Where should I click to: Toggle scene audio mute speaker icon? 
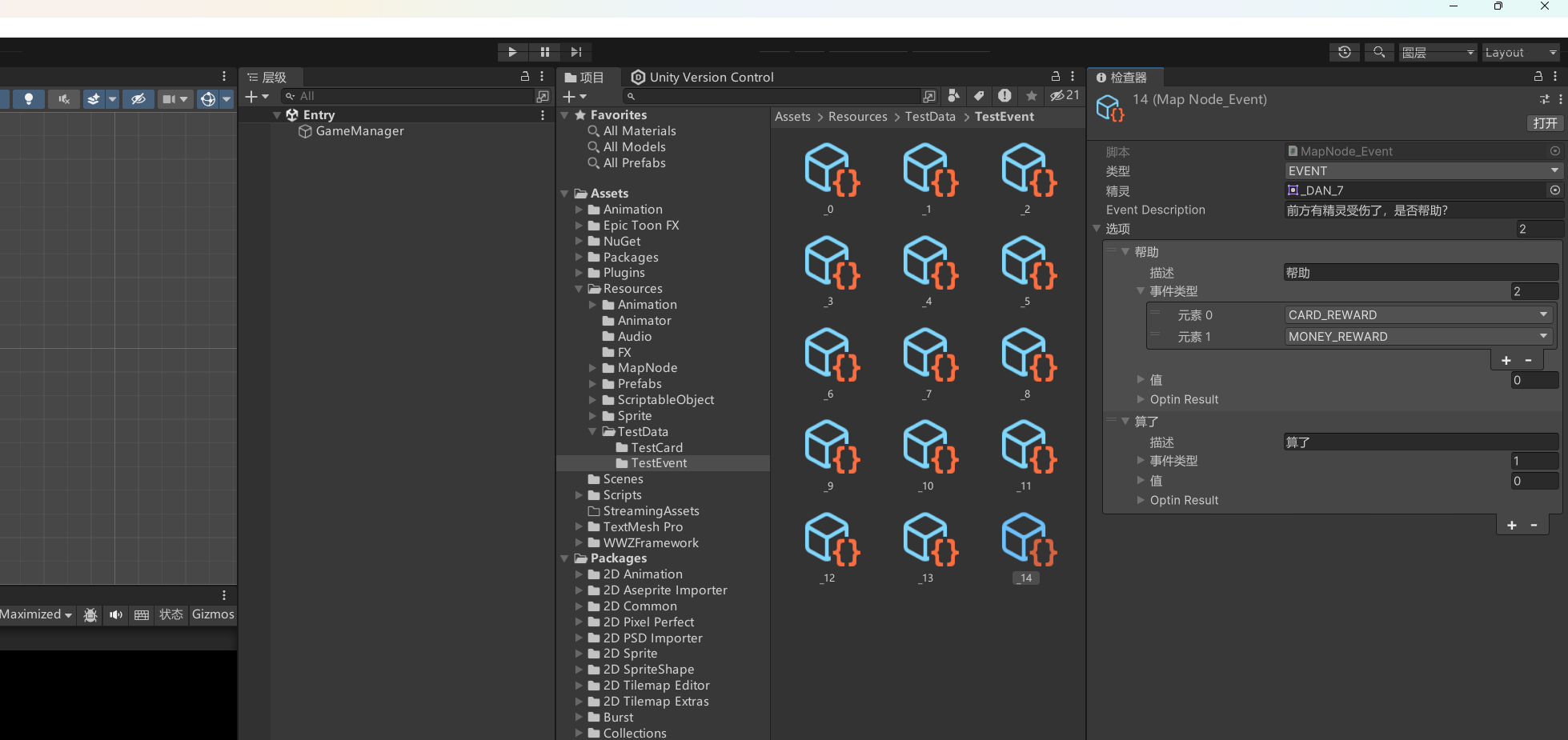64,99
